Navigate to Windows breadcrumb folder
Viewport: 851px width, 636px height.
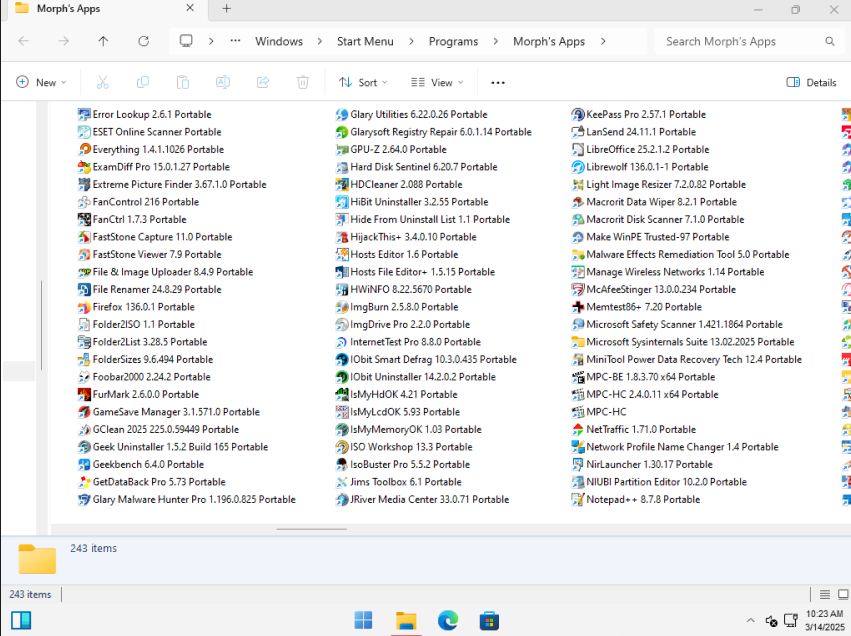pos(279,41)
